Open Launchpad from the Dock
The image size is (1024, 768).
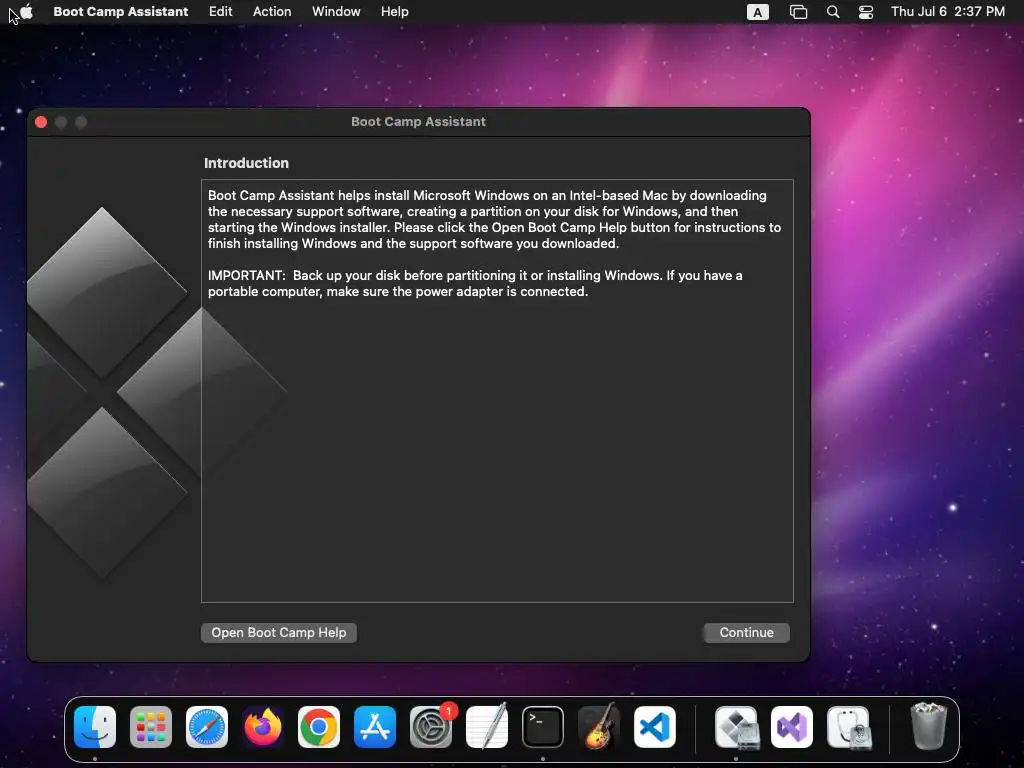point(151,727)
